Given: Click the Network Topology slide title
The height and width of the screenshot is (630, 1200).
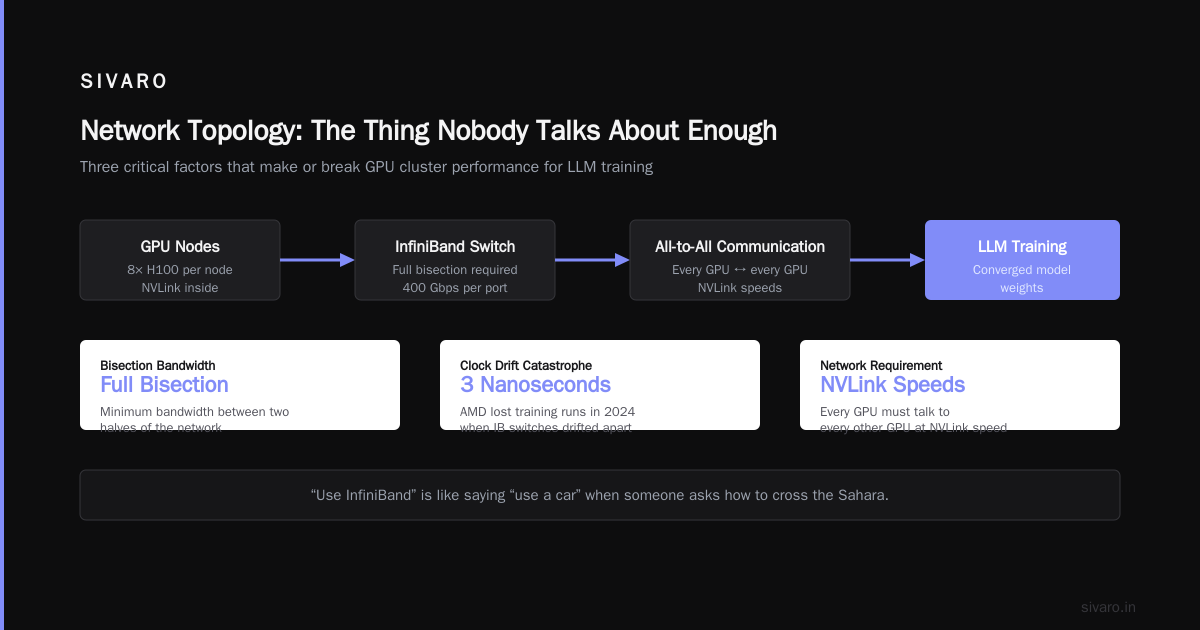Looking at the screenshot, I should (x=428, y=131).
